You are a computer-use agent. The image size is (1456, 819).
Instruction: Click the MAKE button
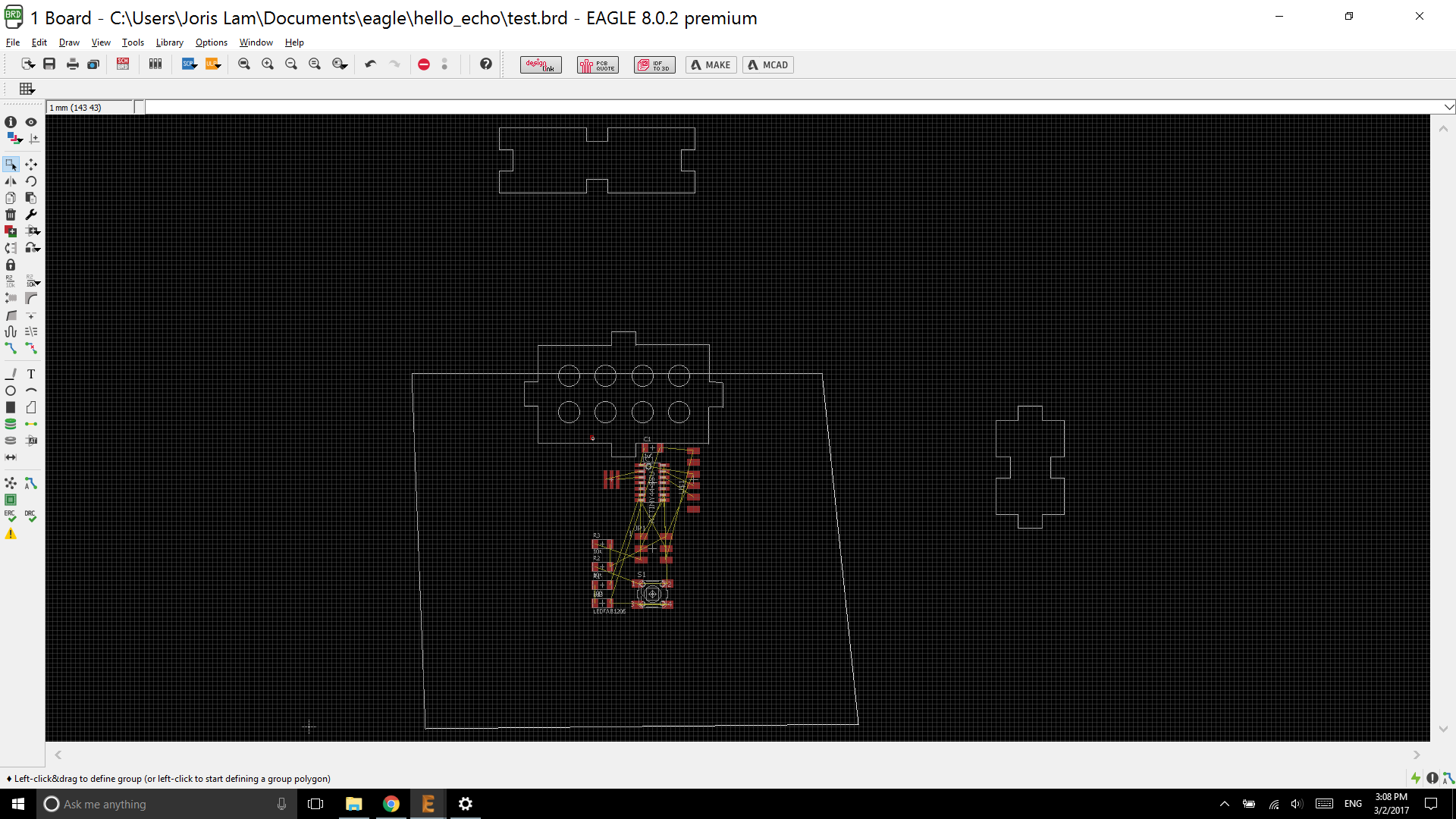click(711, 64)
